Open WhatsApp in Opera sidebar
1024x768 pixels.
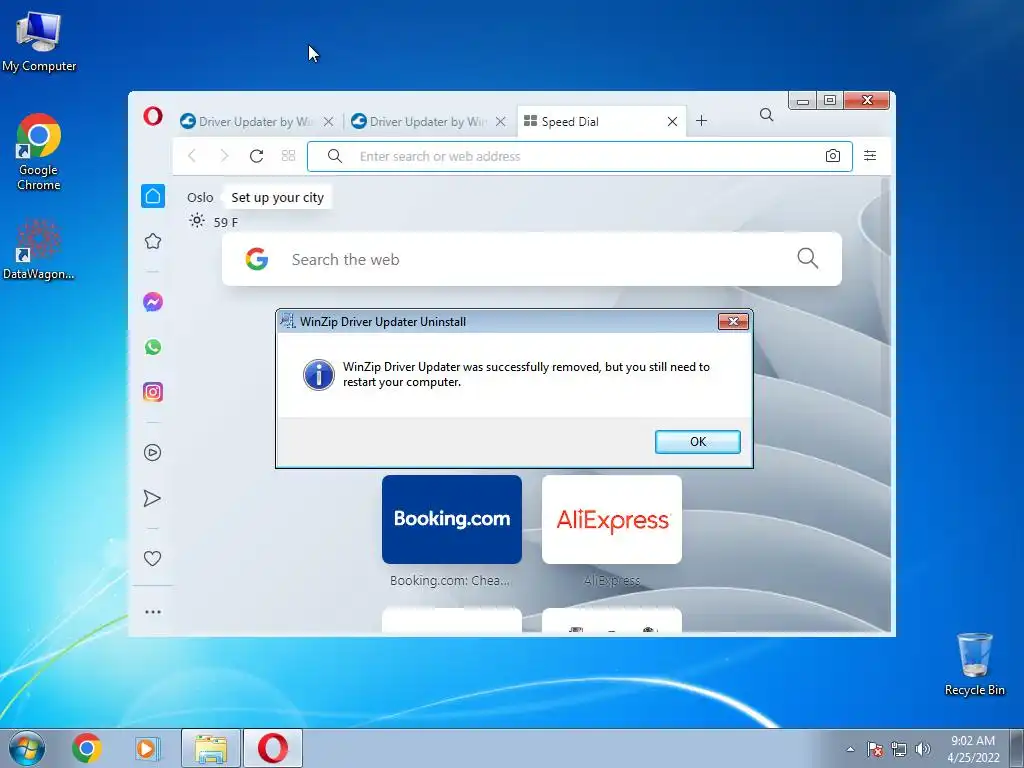[x=153, y=347]
